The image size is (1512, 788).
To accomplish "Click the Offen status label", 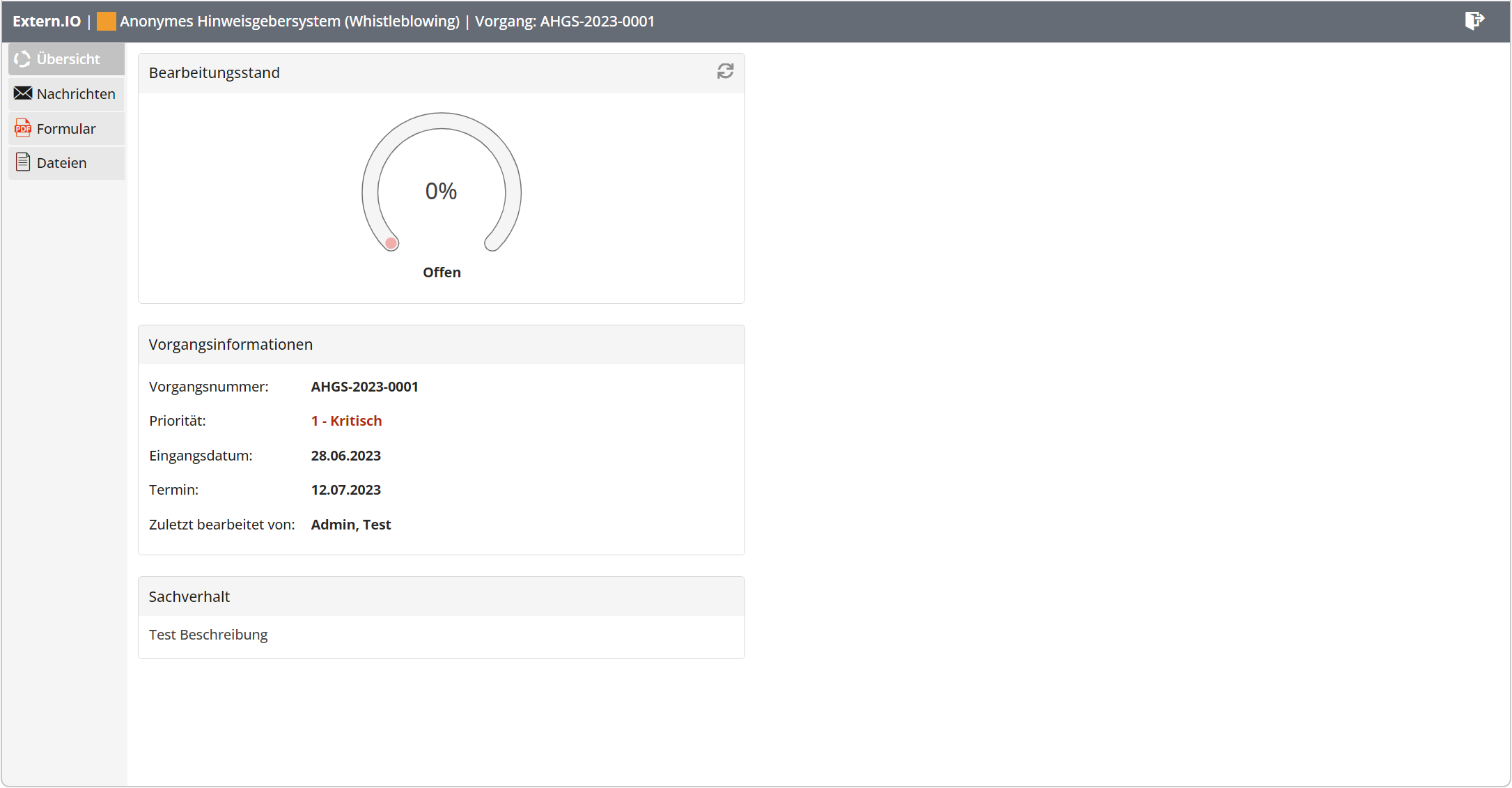I will [442, 272].
